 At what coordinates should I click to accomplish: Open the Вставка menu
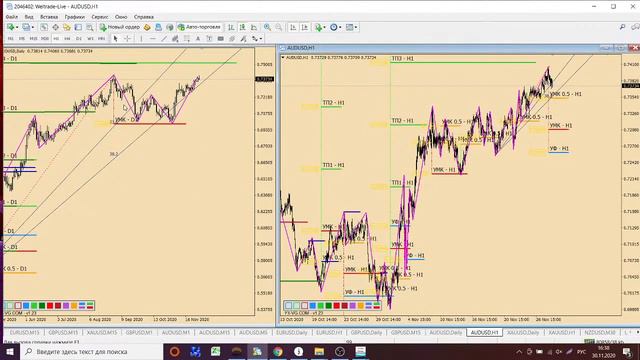(49, 17)
